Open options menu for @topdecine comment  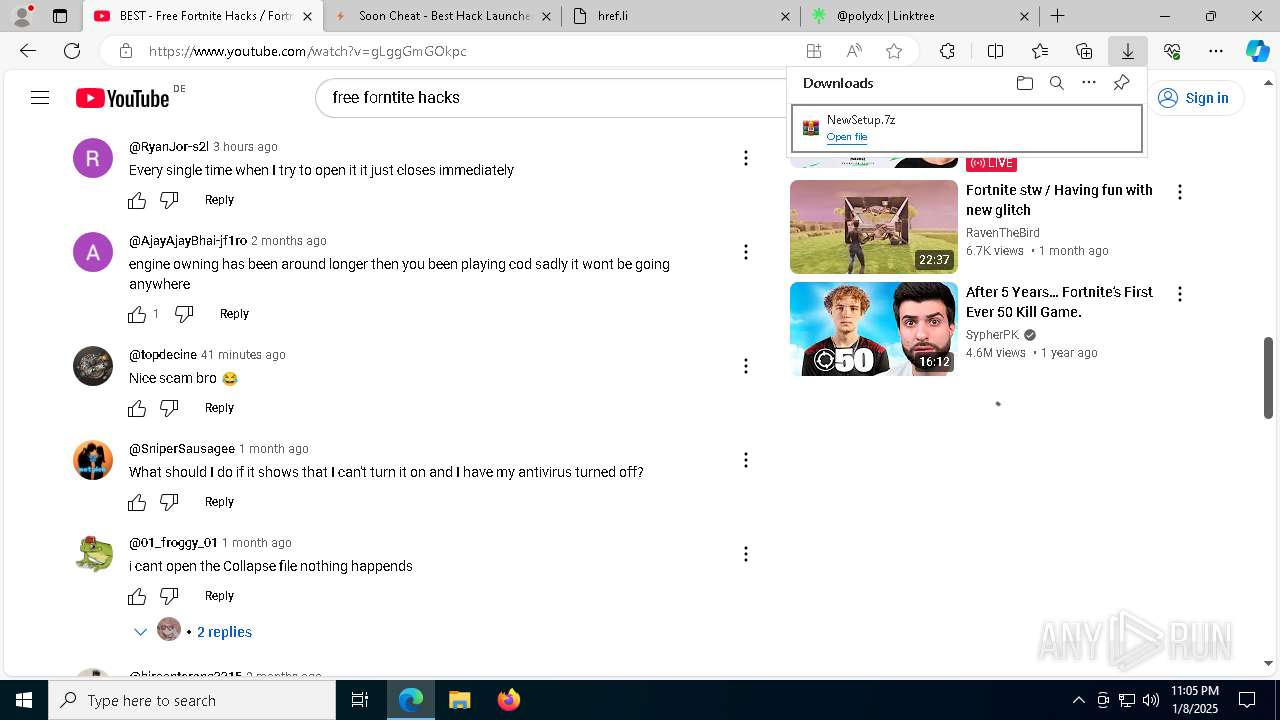tap(745, 366)
